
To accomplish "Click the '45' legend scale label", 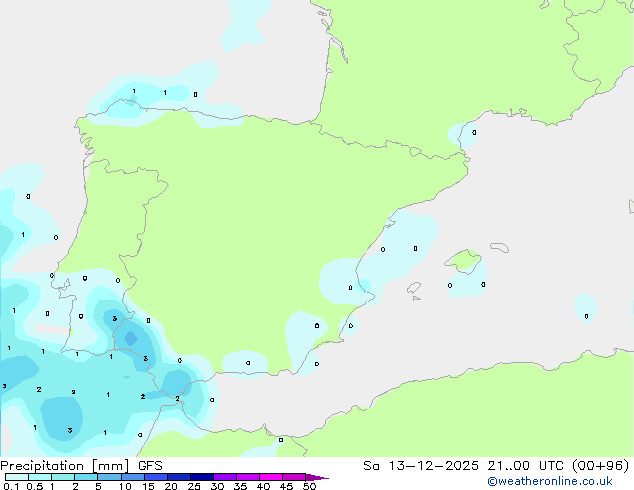I will 286,486.
